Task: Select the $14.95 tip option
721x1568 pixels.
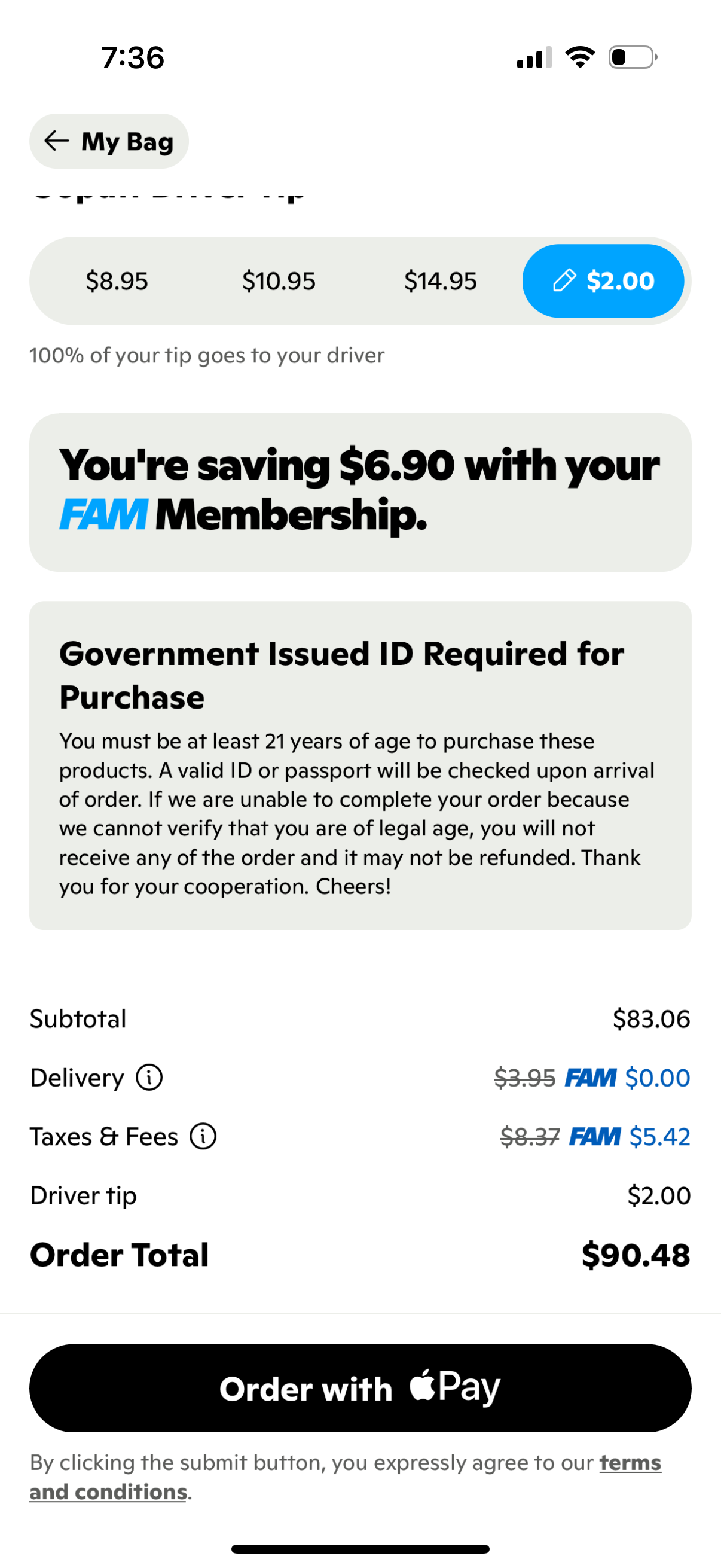Action: [x=441, y=280]
